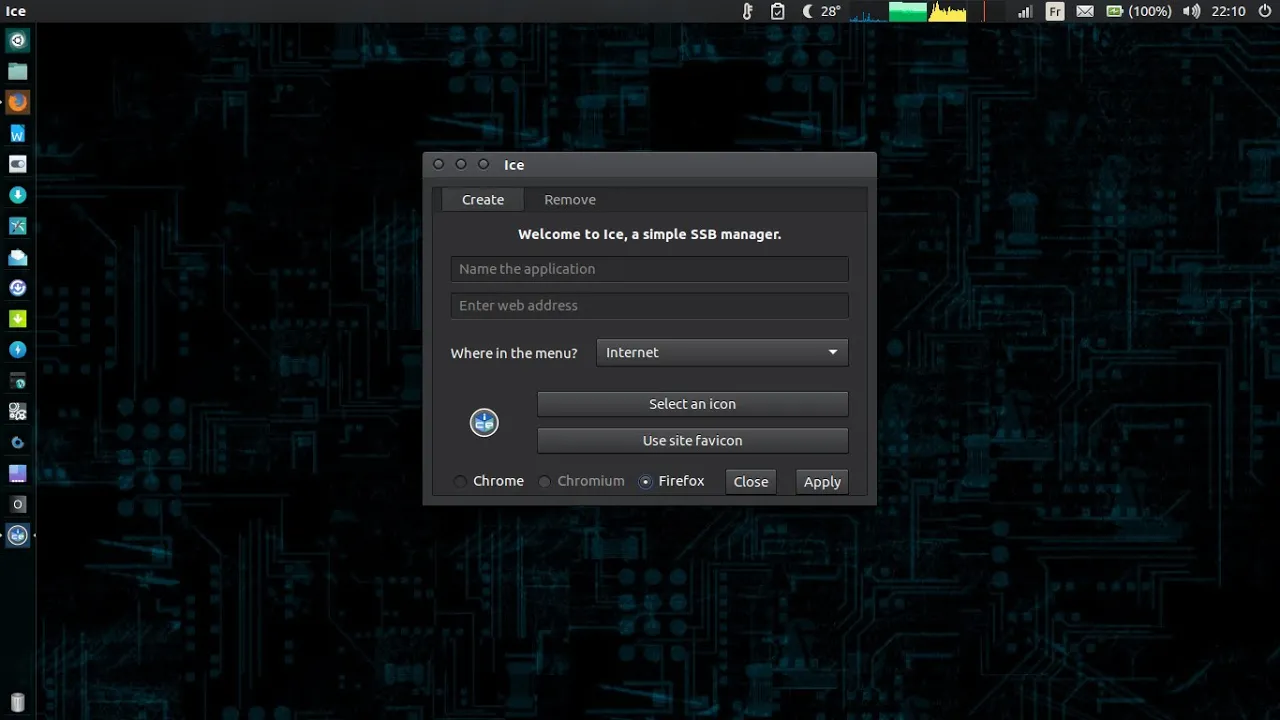Select the Chrome radio button
The width and height of the screenshot is (1280, 720).
pyautogui.click(x=489, y=481)
